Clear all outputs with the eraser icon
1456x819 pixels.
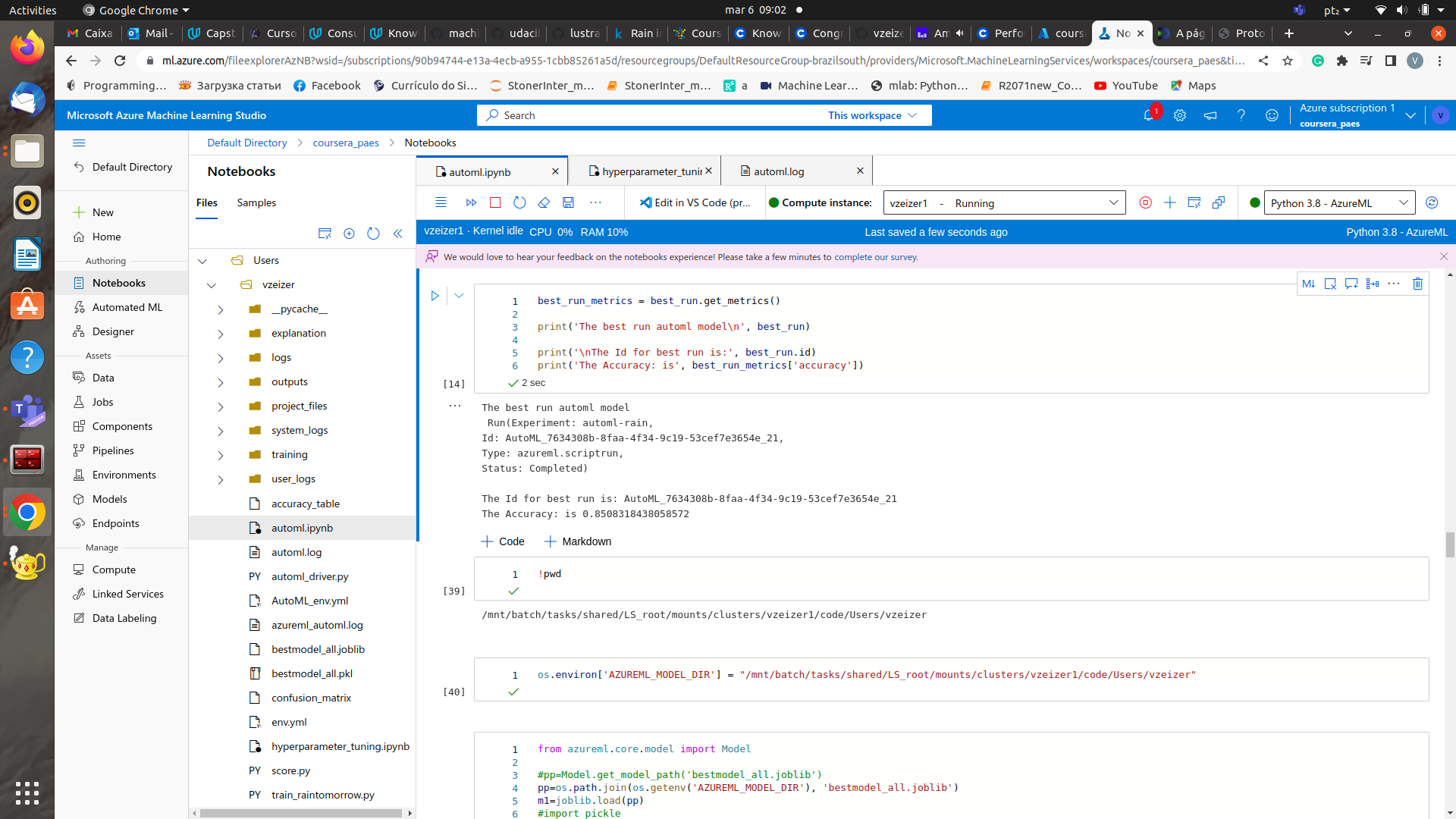click(x=544, y=202)
